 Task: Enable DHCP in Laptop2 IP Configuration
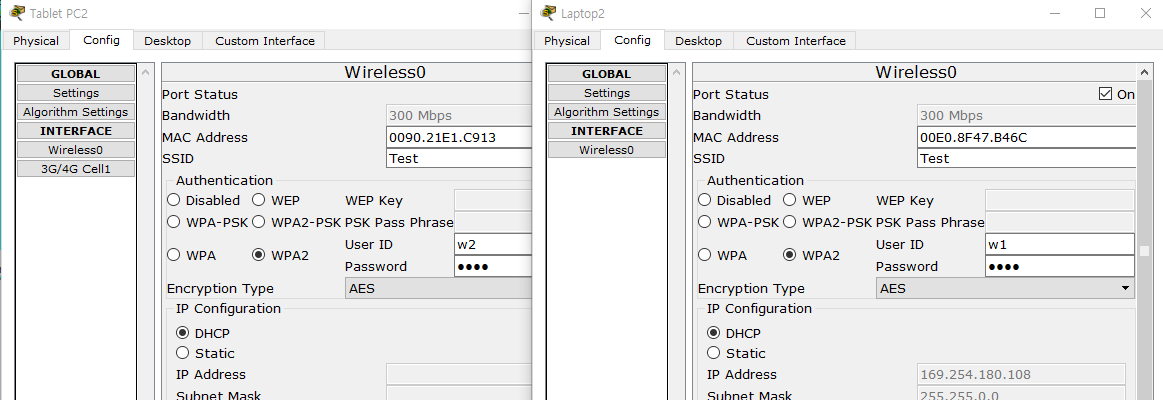point(714,333)
